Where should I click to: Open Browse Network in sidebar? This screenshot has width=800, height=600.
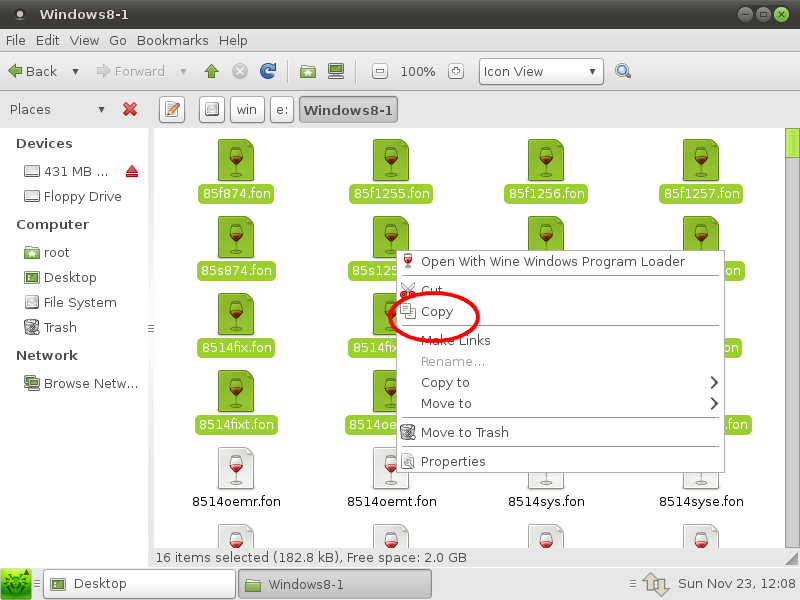[x=81, y=383]
